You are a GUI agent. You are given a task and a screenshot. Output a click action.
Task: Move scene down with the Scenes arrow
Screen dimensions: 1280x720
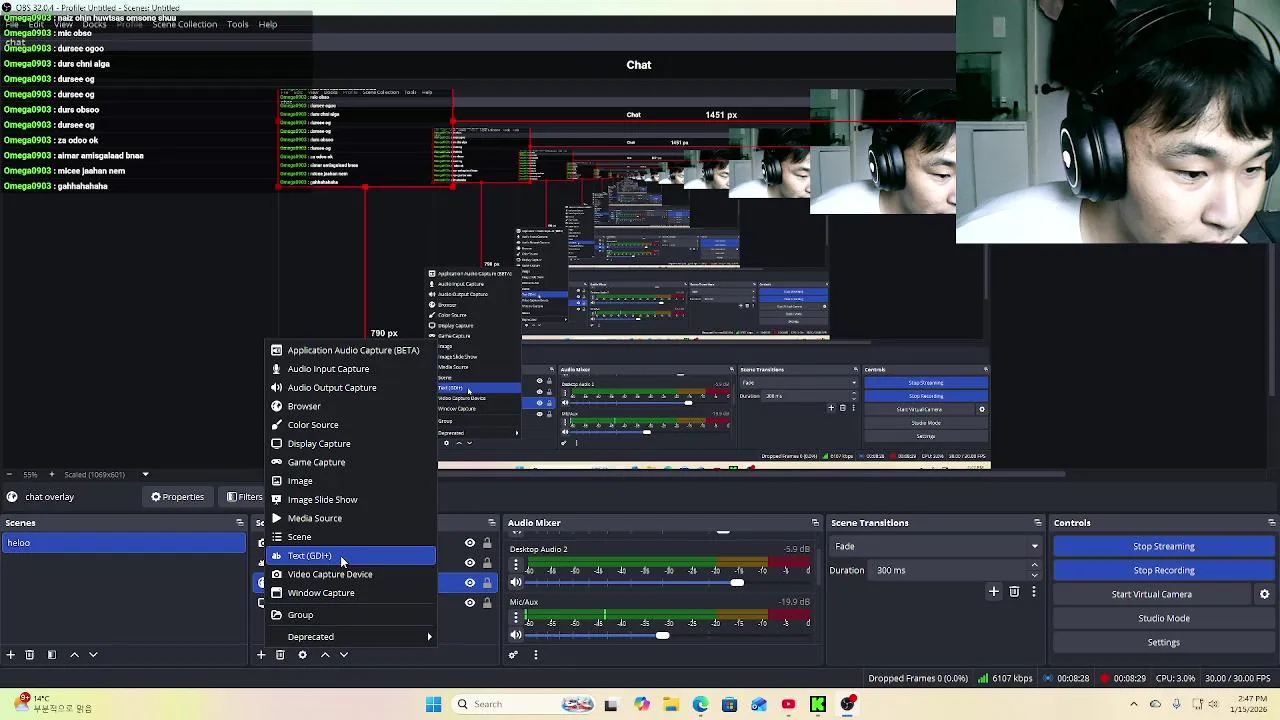pyautogui.click(x=93, y=655)
